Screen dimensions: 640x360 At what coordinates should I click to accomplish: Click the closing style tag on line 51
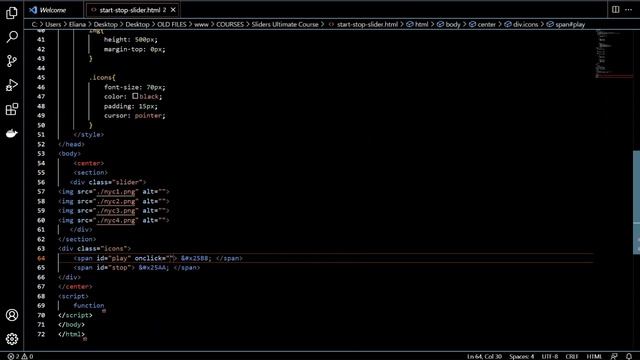(89, 135)
